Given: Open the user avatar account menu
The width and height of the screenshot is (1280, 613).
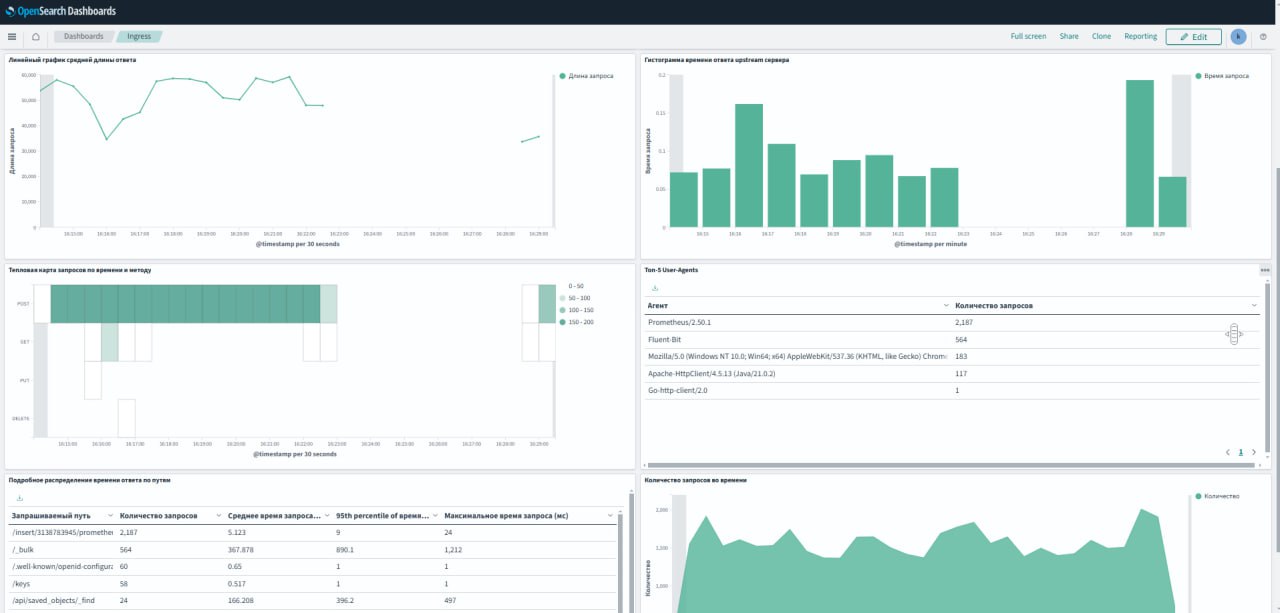Looking at the screenshot, I should tap(1238, 36).
